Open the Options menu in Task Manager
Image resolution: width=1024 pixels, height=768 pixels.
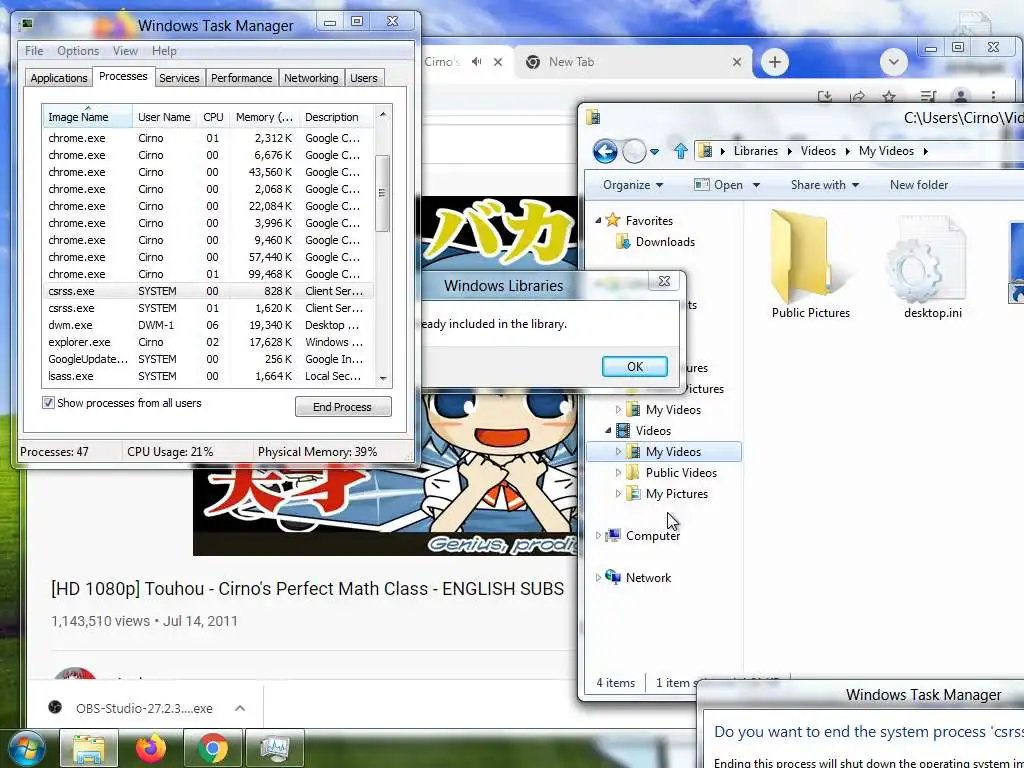(x=78, y=51)
